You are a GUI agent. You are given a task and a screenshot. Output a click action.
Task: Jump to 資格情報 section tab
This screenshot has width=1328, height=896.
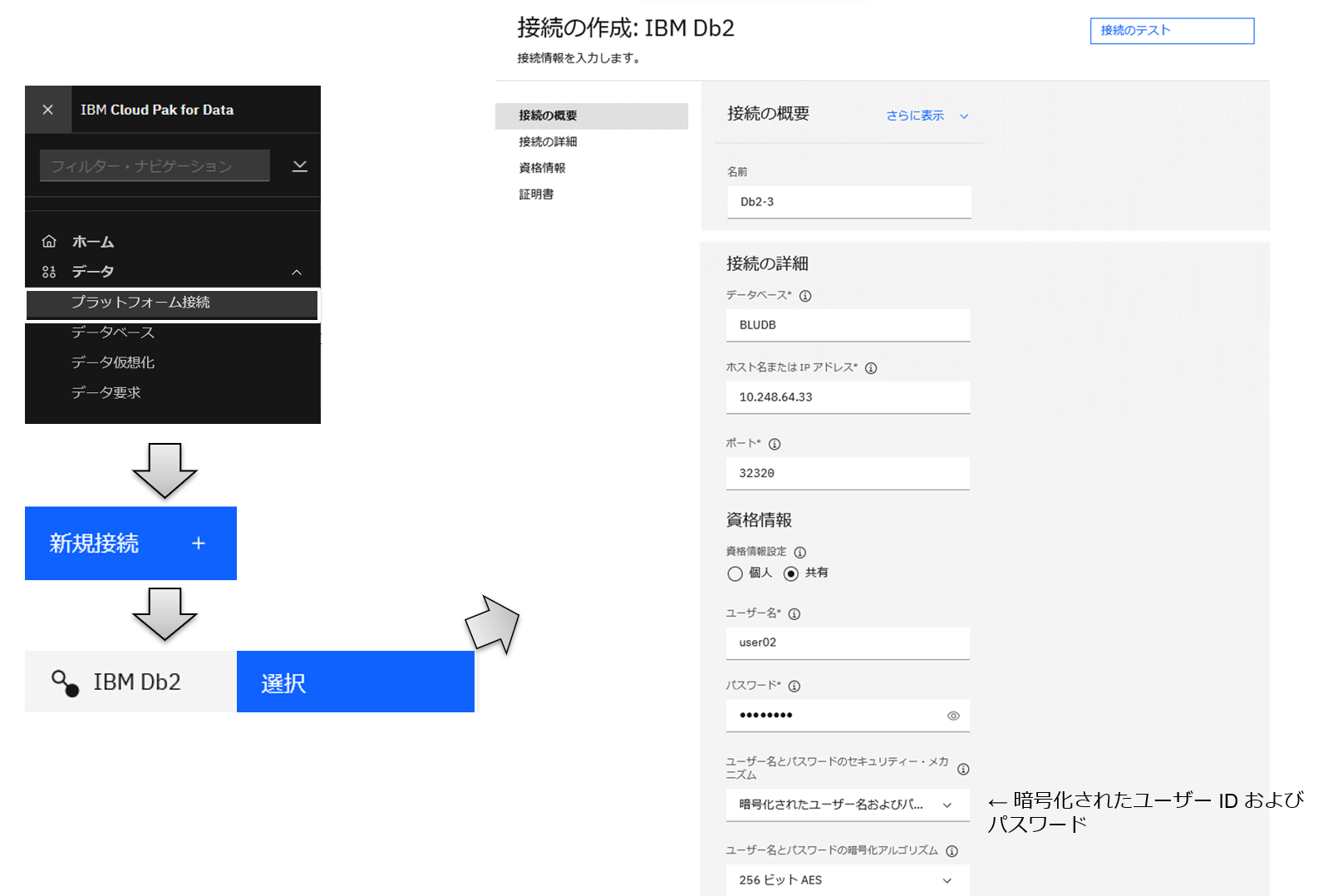tap(542, 168)
